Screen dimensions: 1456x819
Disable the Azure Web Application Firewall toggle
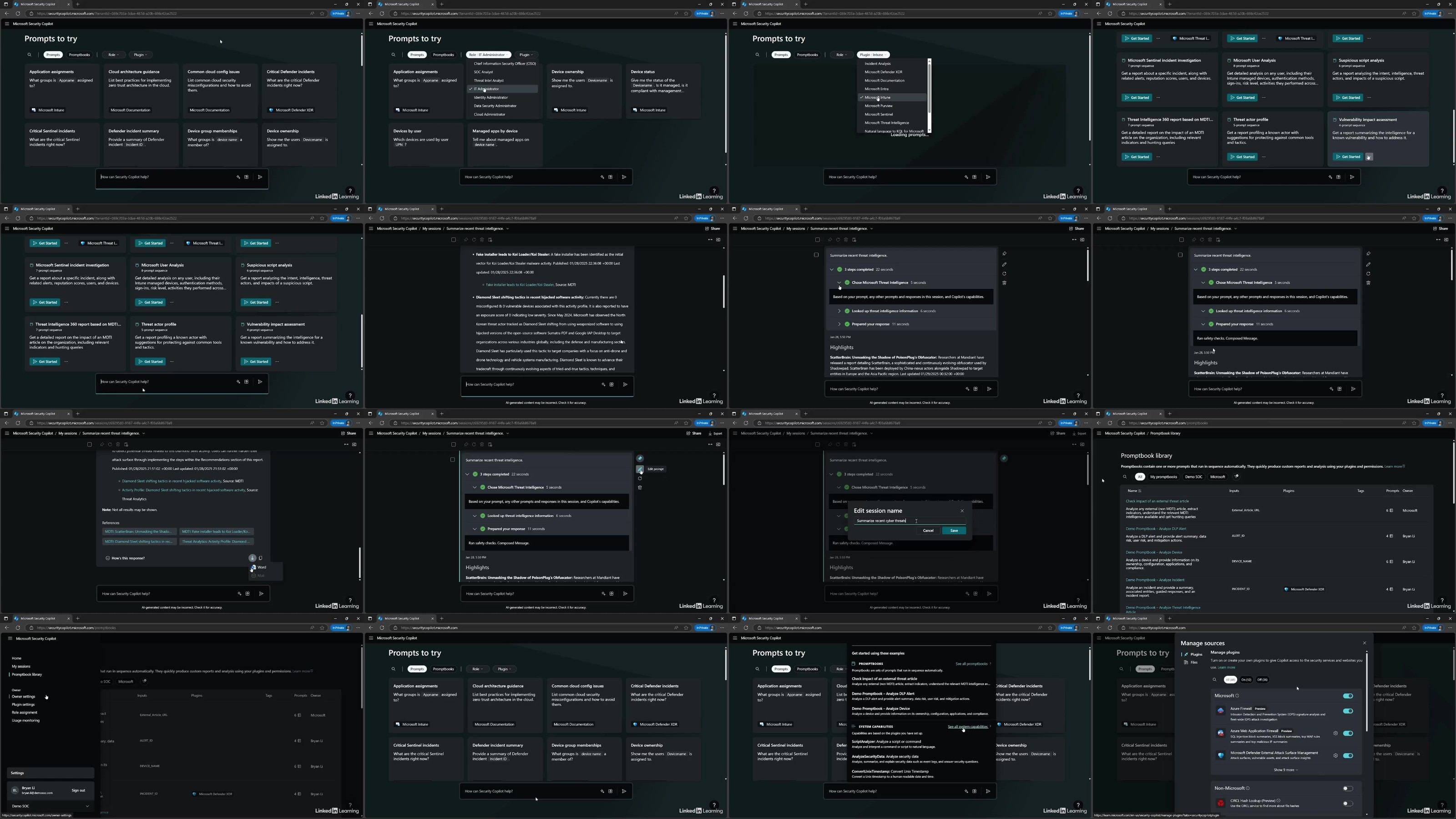(x=1348, y=733)
